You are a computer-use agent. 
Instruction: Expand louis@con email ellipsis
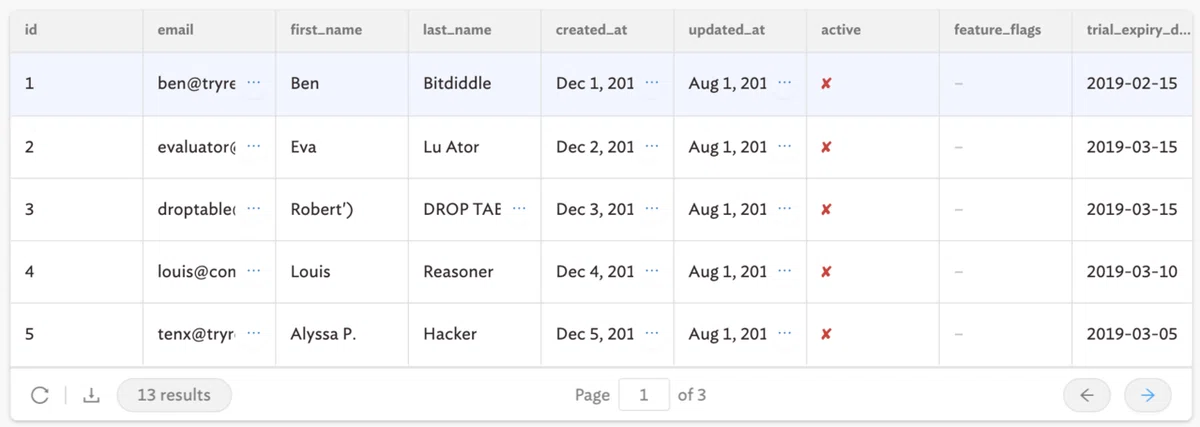(x=253, y=272)
